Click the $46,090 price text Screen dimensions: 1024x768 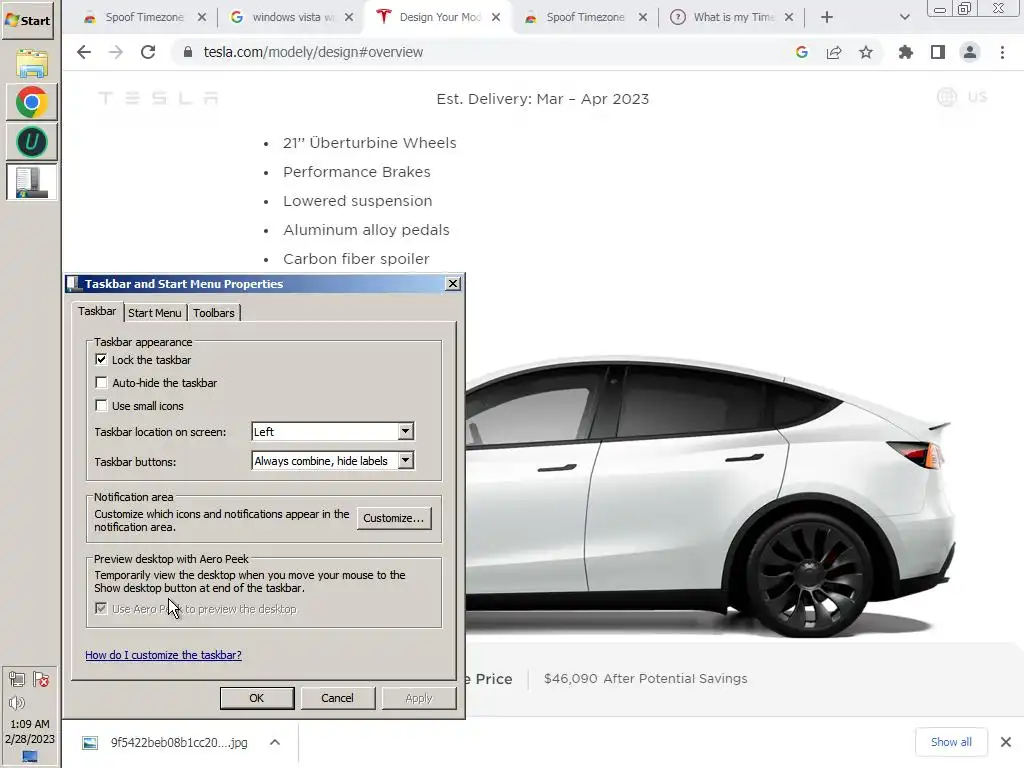coord(570,679)
